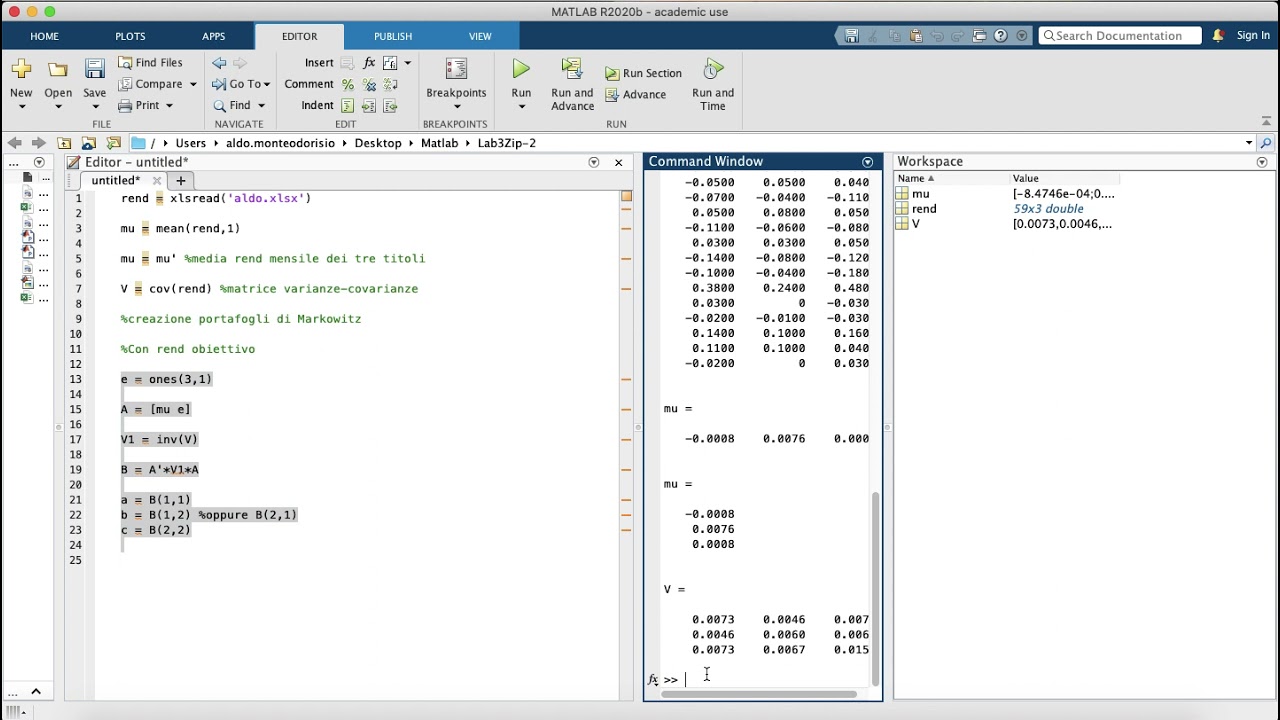Switch to the PLOTS tab
The image size is (1280, 720).
point(130,36)
